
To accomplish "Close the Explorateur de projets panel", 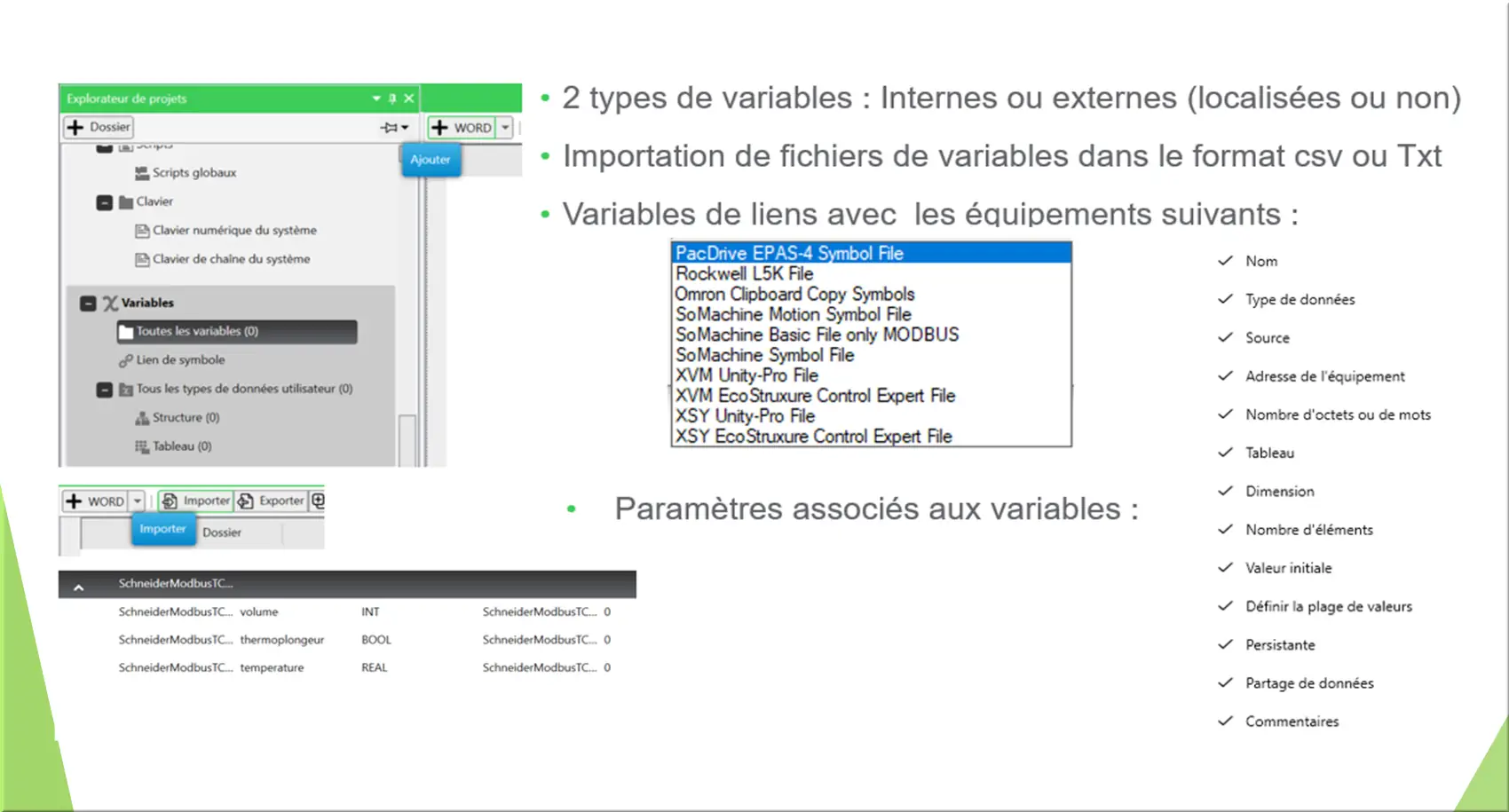I will point(409,99).
